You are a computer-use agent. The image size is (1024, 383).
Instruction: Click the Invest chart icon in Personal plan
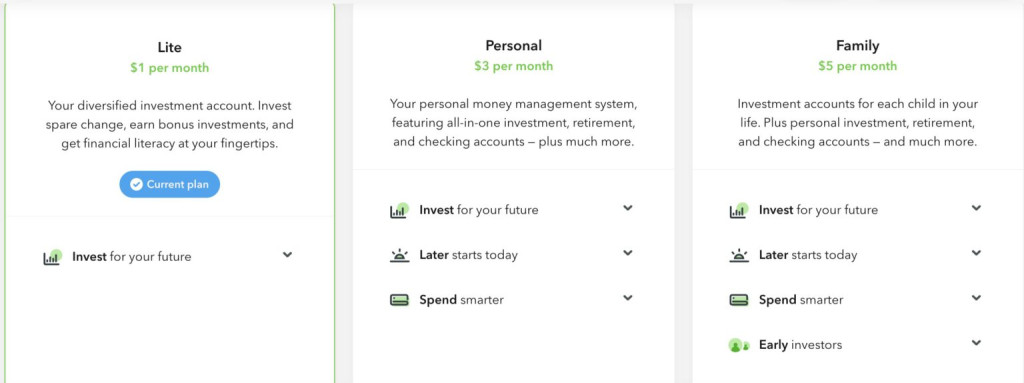[x=399, y=210]
